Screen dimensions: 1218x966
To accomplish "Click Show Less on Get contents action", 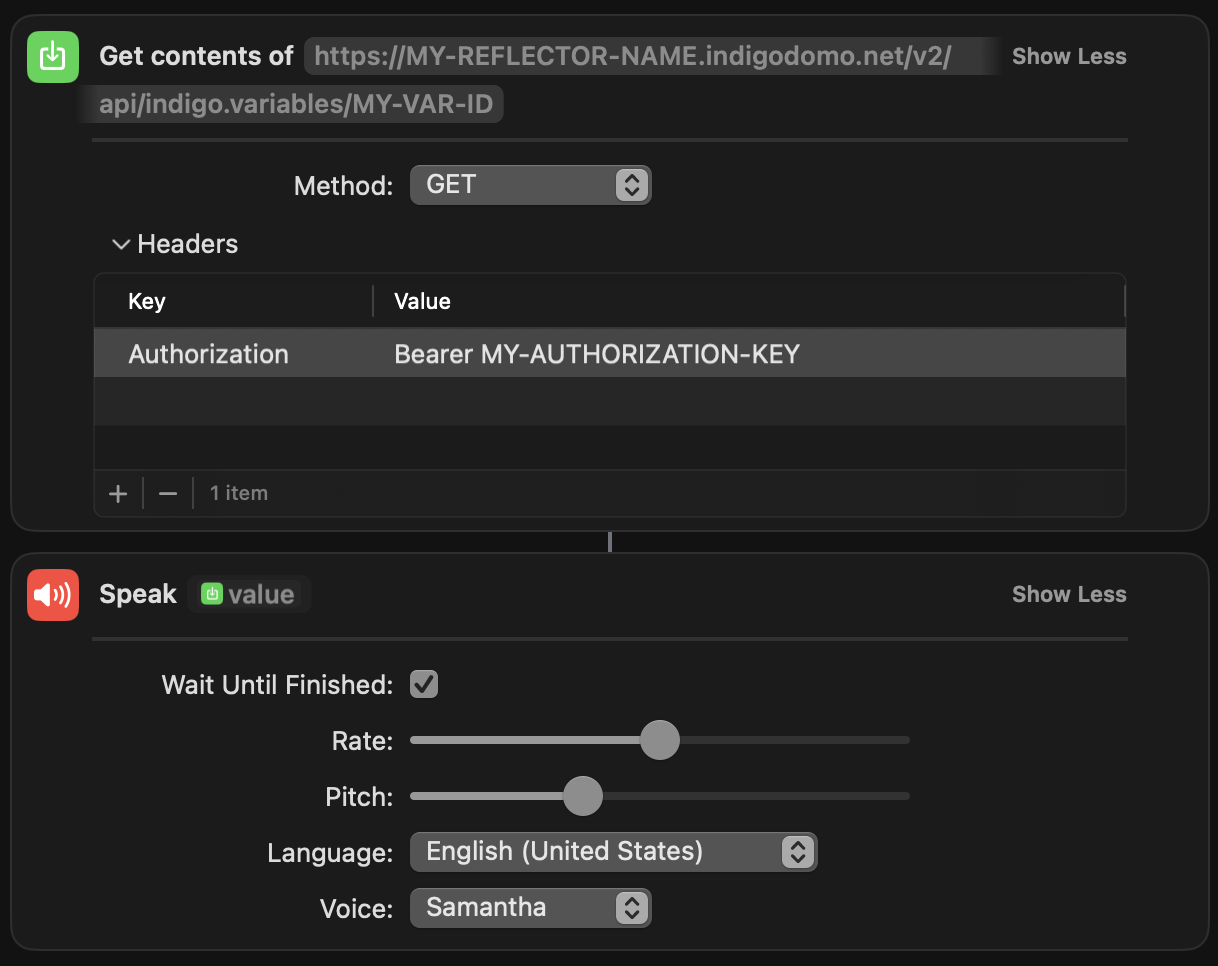I will pos(1069,56).
